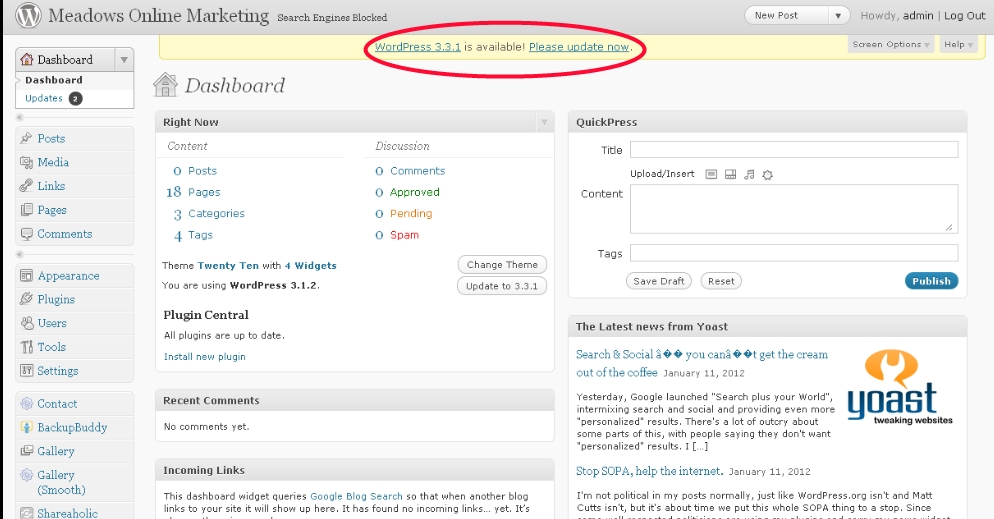Click the WordPress 3.3.1 link
994x519 pixels.
click(x=418, y=47)
